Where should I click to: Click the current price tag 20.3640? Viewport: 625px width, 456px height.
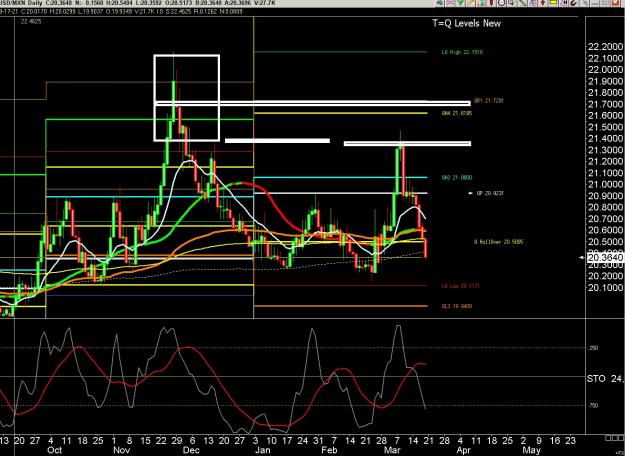coord(605,258)
